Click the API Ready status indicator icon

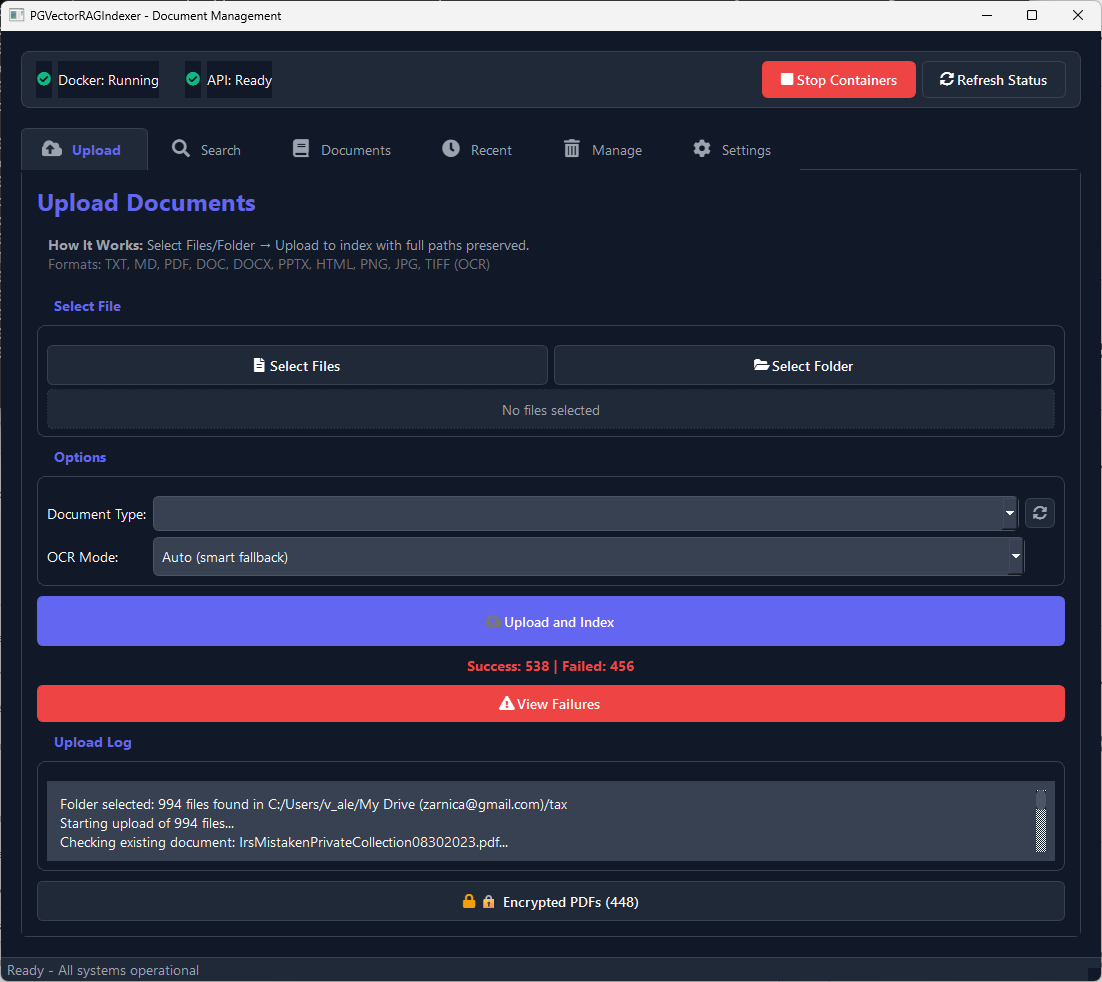tap(191, 79)
